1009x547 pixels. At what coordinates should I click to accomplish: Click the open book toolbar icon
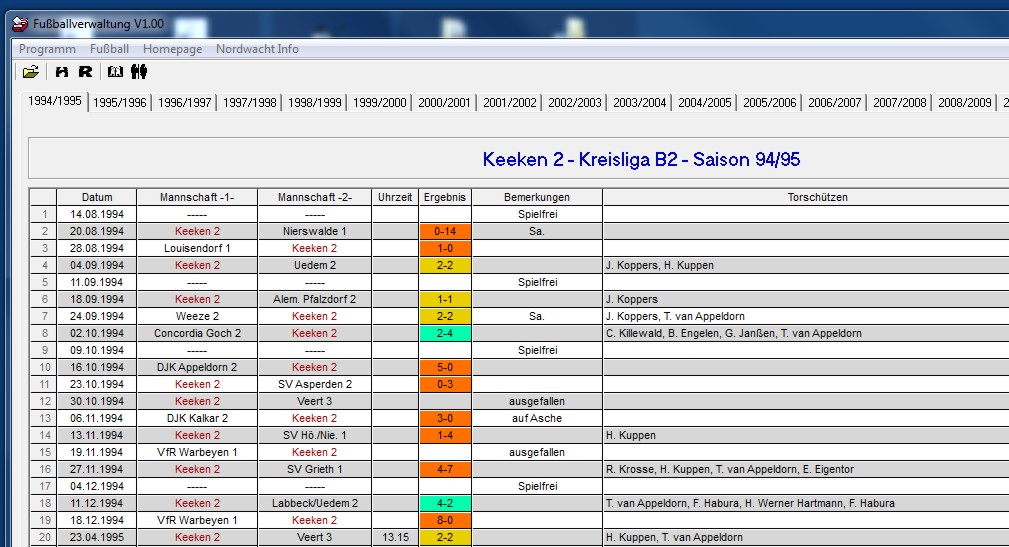115,71
